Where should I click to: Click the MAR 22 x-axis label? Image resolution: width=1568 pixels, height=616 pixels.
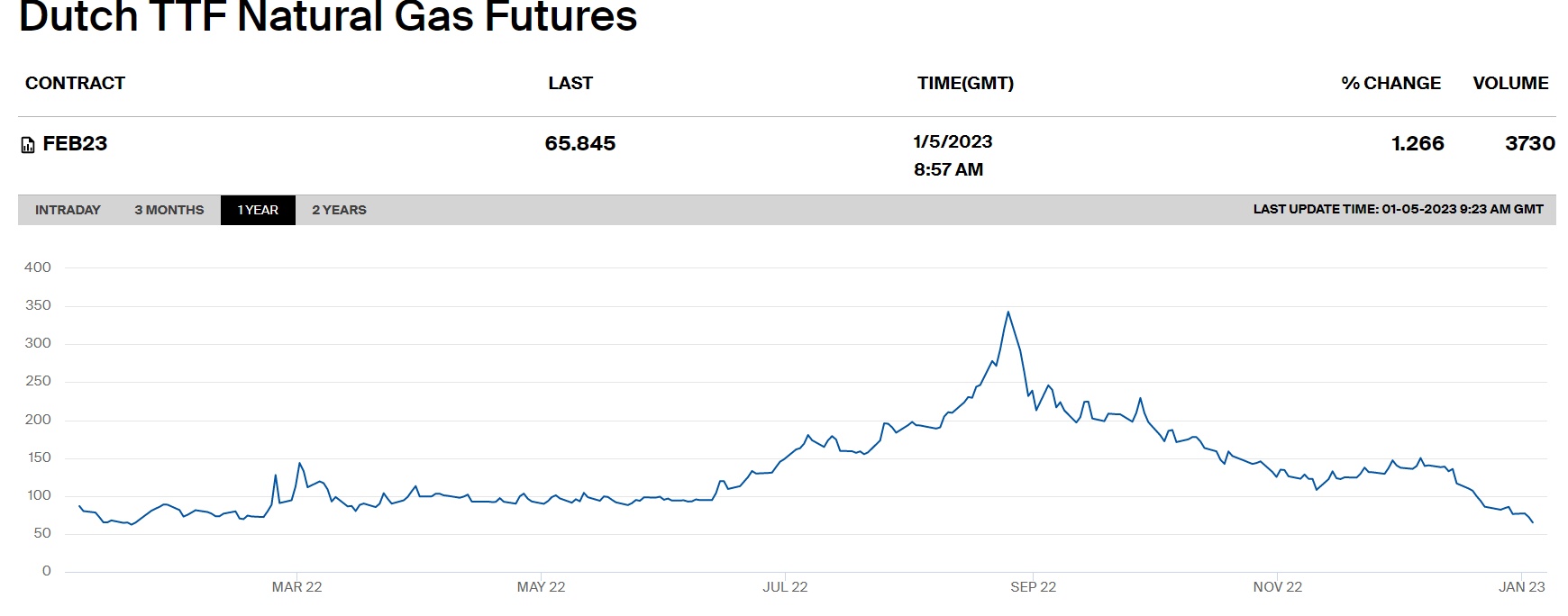(x=296, y=587)
